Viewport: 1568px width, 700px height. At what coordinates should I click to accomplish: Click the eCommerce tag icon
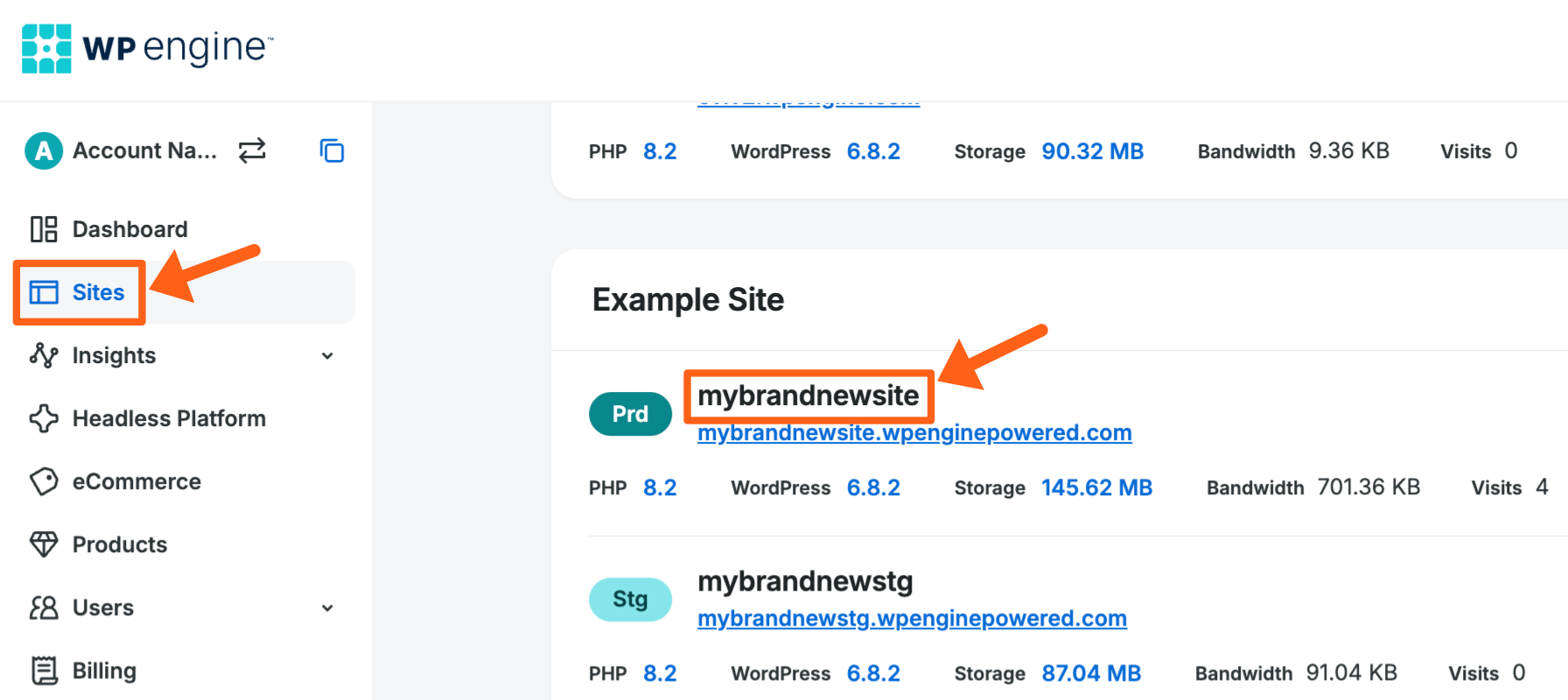pyautogui.click(x=44, y=481)
